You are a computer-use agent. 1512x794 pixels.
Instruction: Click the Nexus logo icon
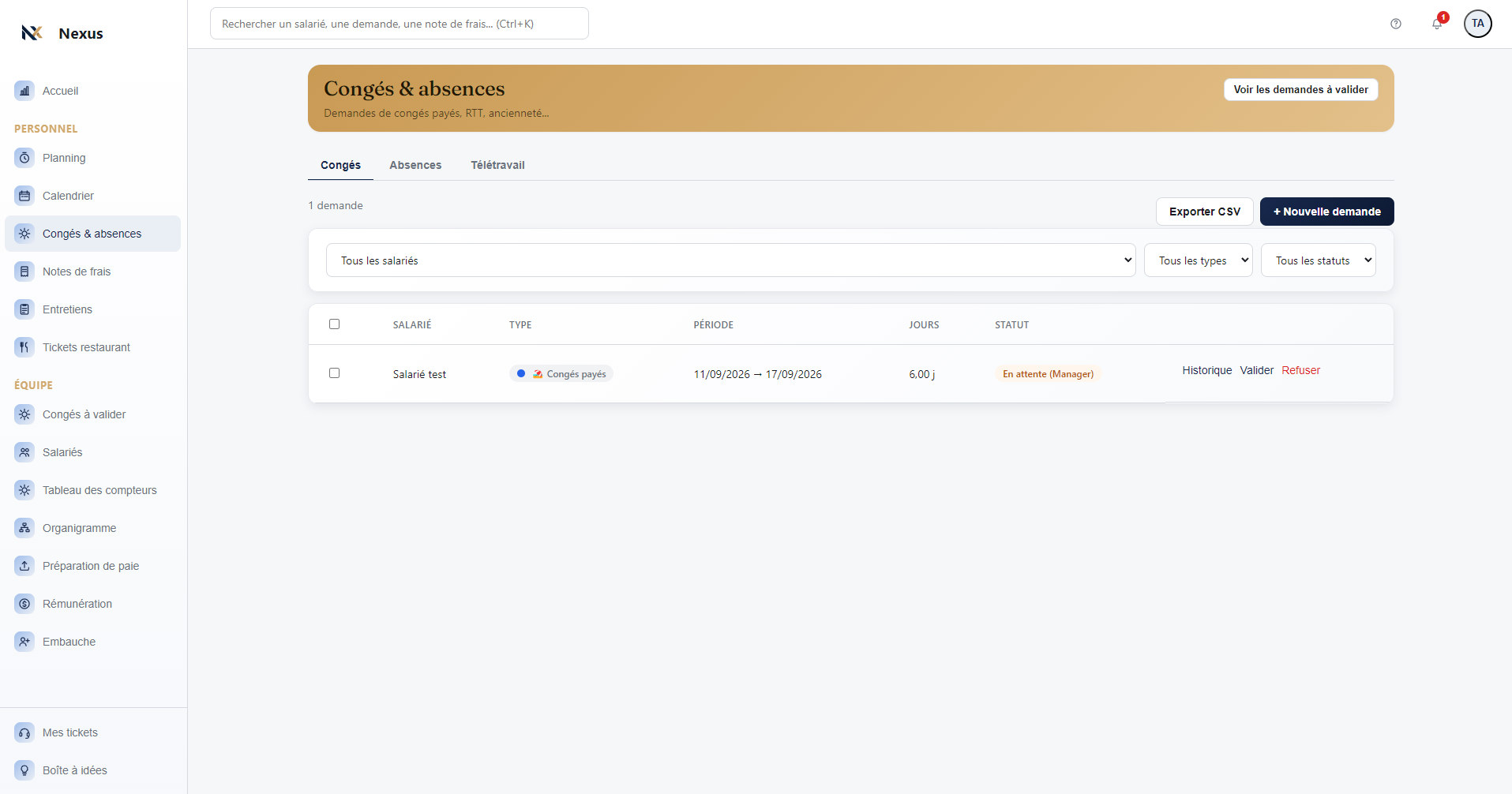point(32,33)
